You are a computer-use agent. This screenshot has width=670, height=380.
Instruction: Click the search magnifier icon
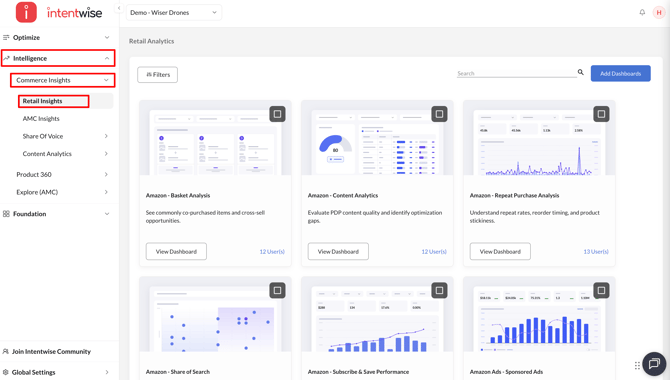[x=581, y=72]
